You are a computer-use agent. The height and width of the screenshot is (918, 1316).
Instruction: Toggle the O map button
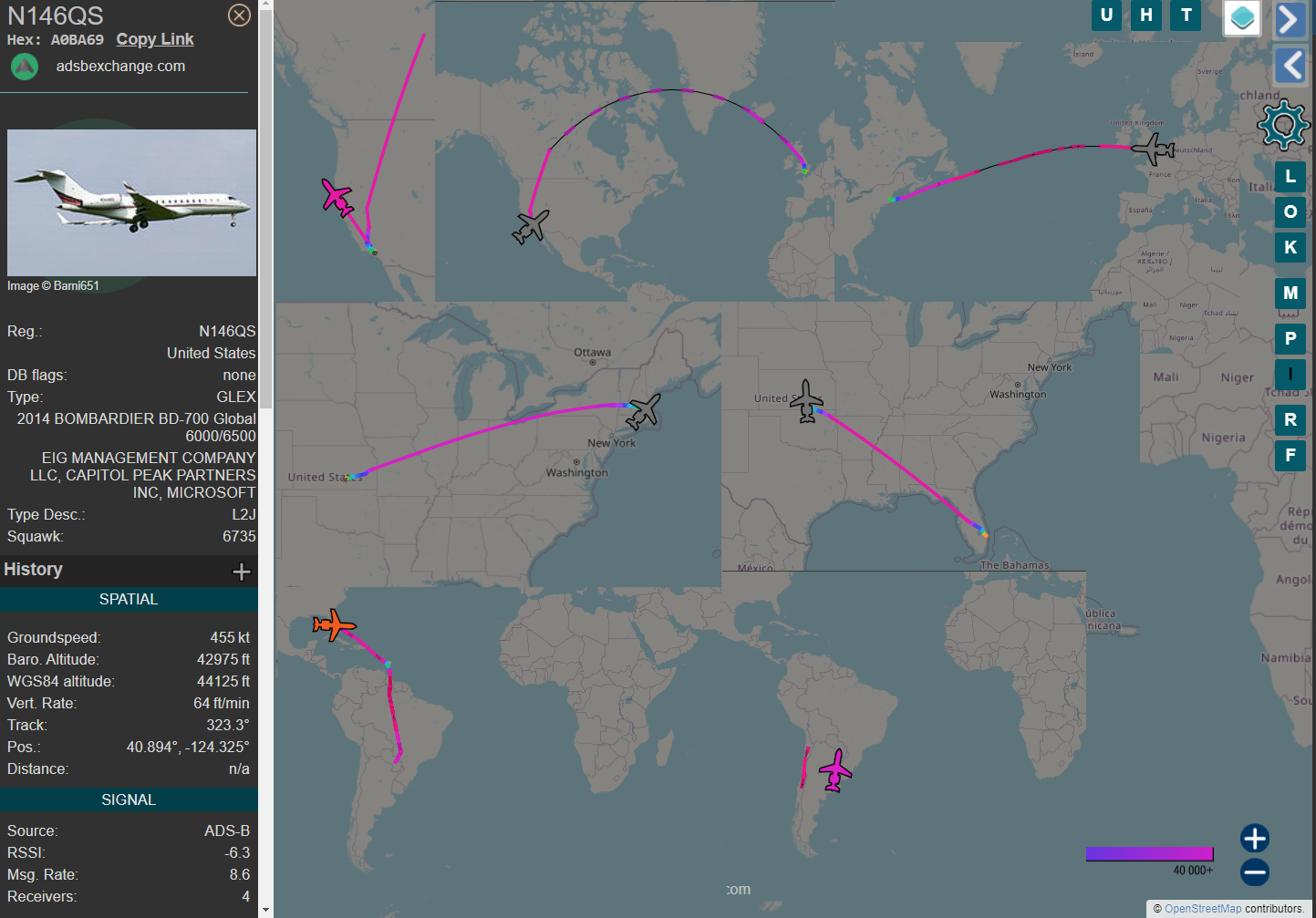[1290, 212]
